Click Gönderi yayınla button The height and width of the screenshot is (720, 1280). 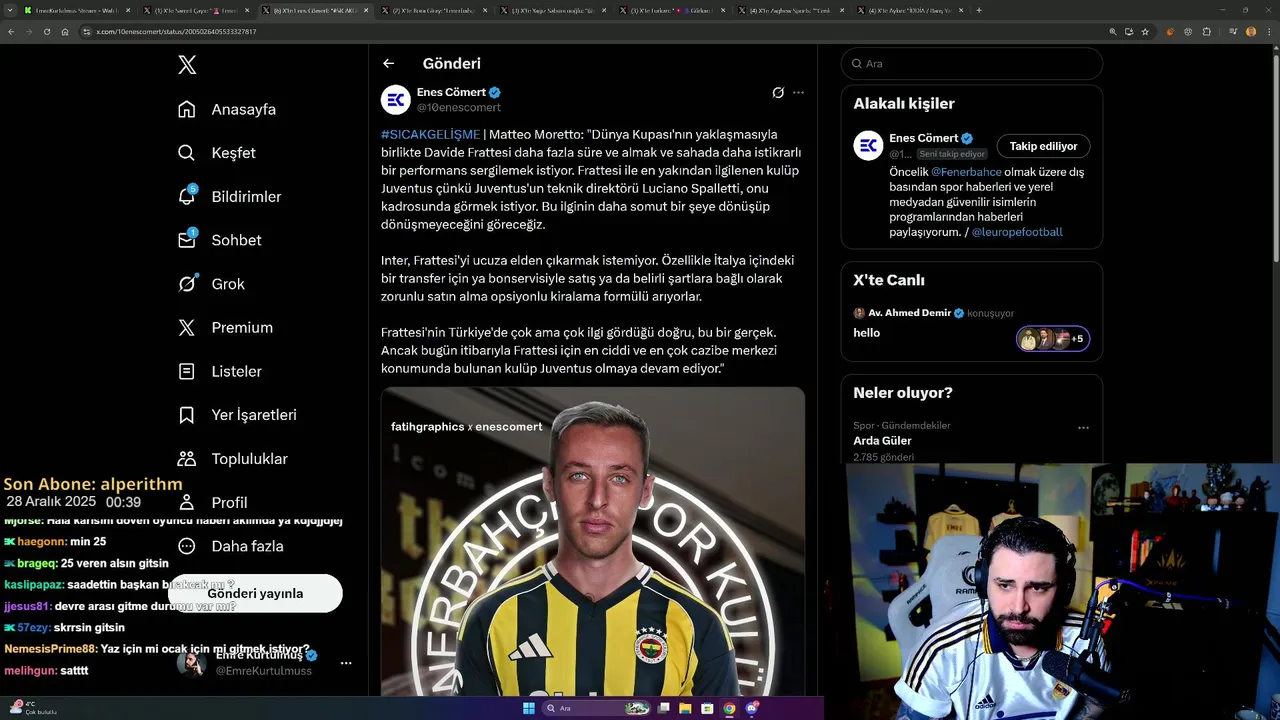(x=255, y=593)
